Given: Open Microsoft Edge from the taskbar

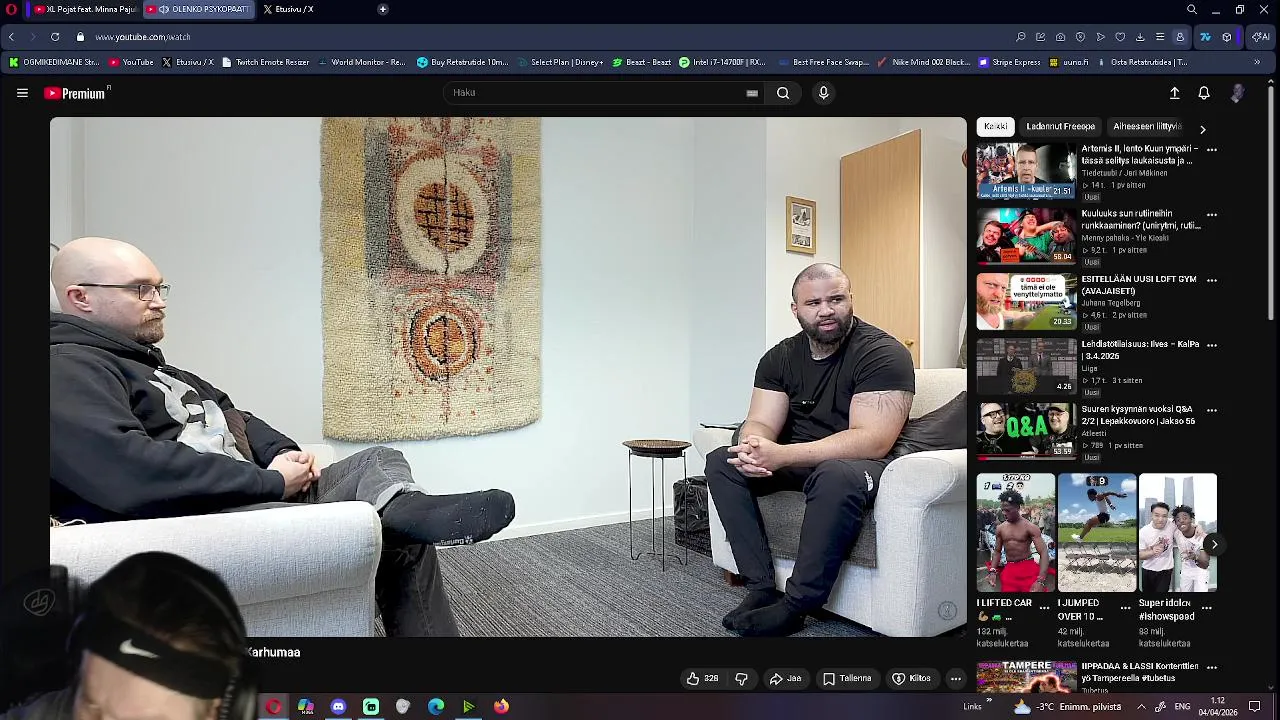Looking at the screenshot, I should 436,707.
